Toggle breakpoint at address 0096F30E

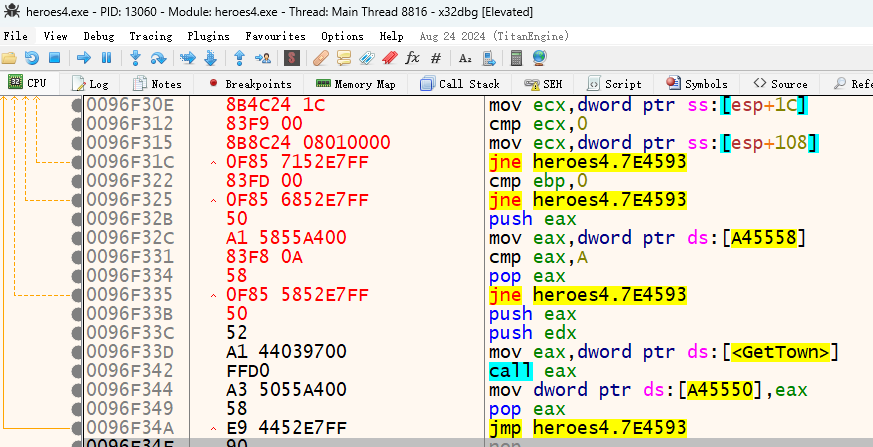pos(77,105)
